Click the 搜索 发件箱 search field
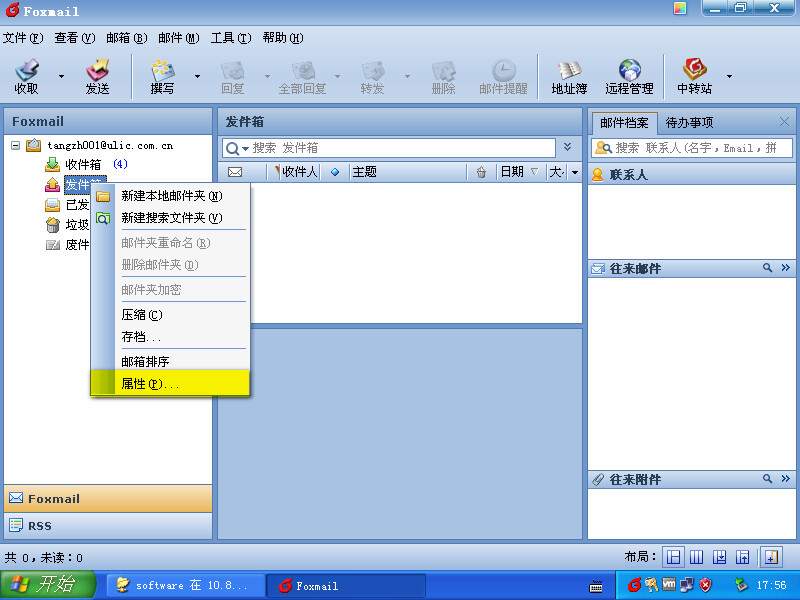The image size is (800, 600). click(x=400, y=148)
